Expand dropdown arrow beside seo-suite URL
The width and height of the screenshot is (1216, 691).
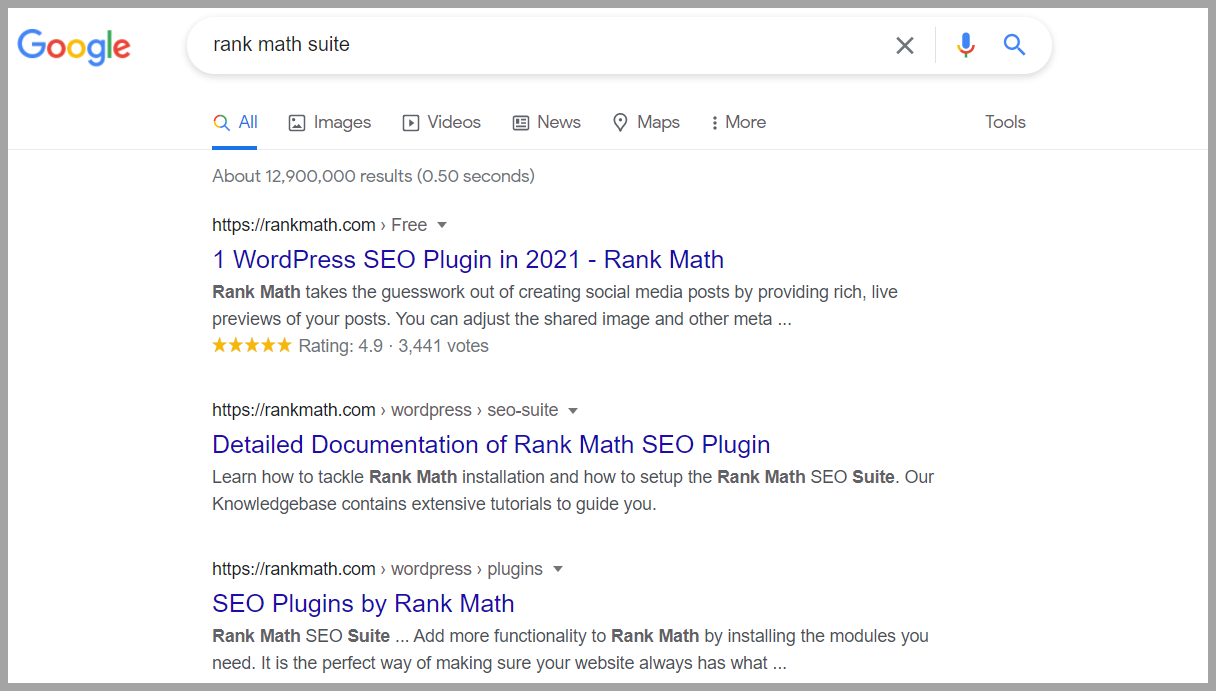click(573, 410)
